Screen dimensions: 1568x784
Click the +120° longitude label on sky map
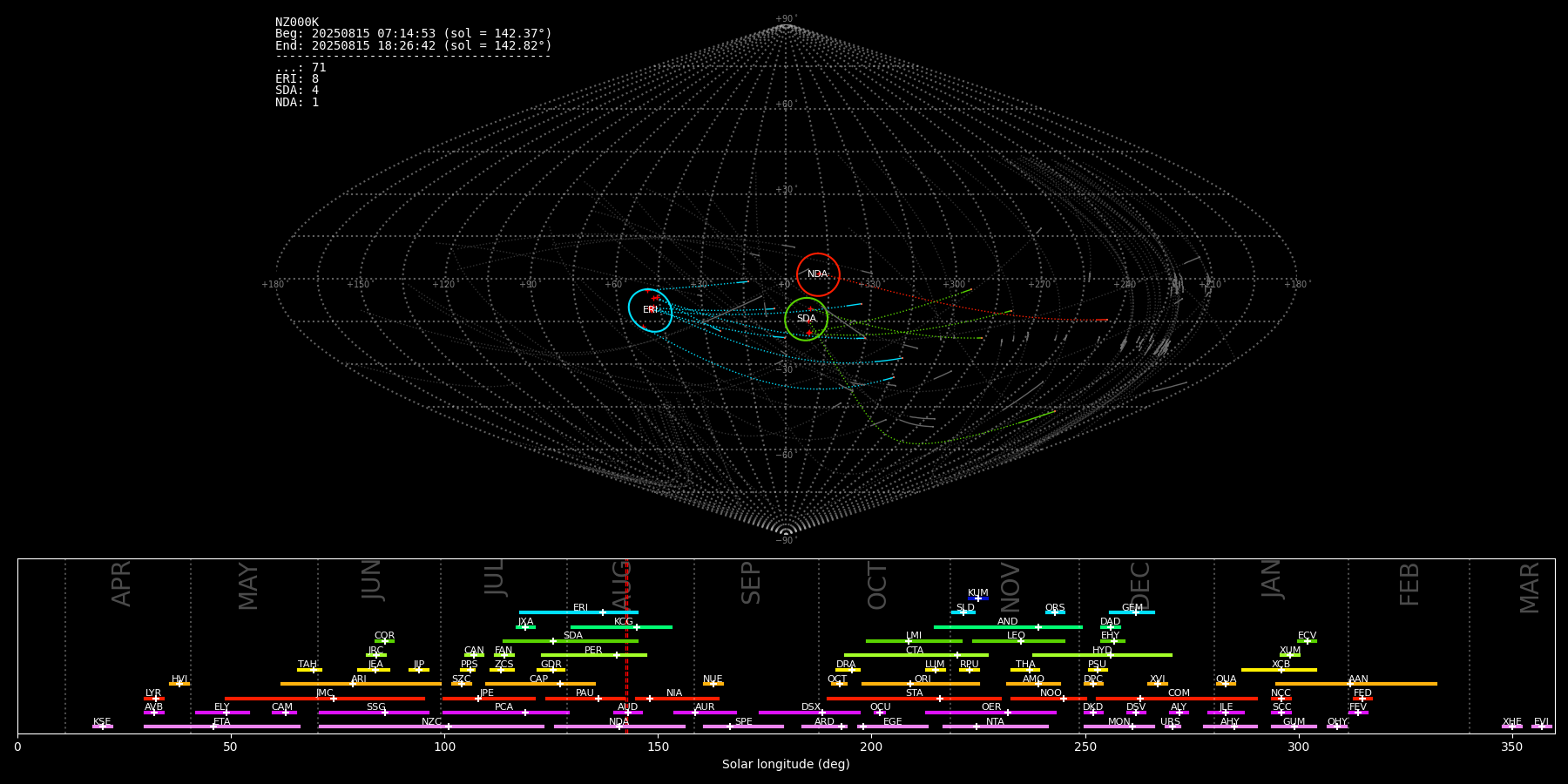(x=444, y=284)
